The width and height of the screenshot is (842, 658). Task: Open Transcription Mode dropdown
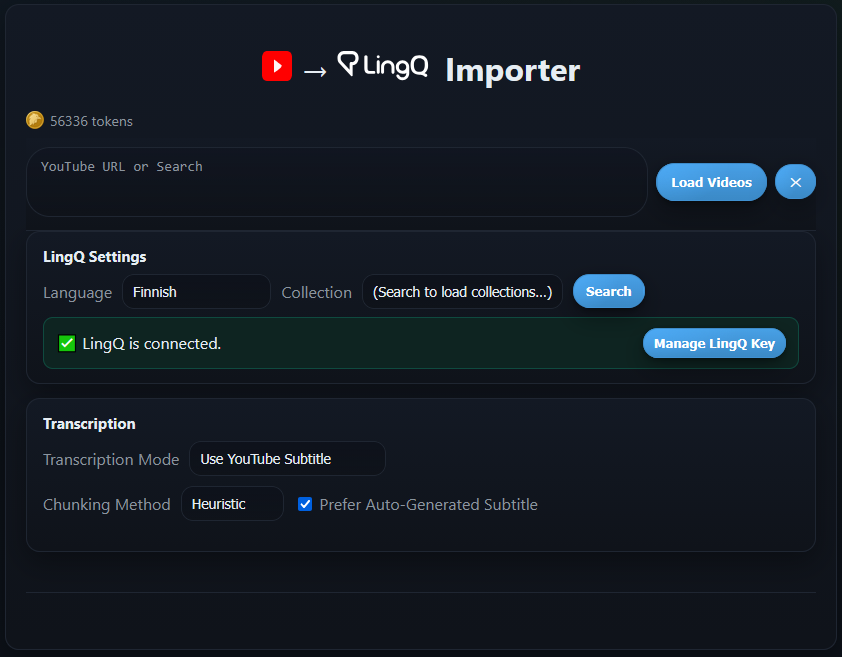[287, 459]
